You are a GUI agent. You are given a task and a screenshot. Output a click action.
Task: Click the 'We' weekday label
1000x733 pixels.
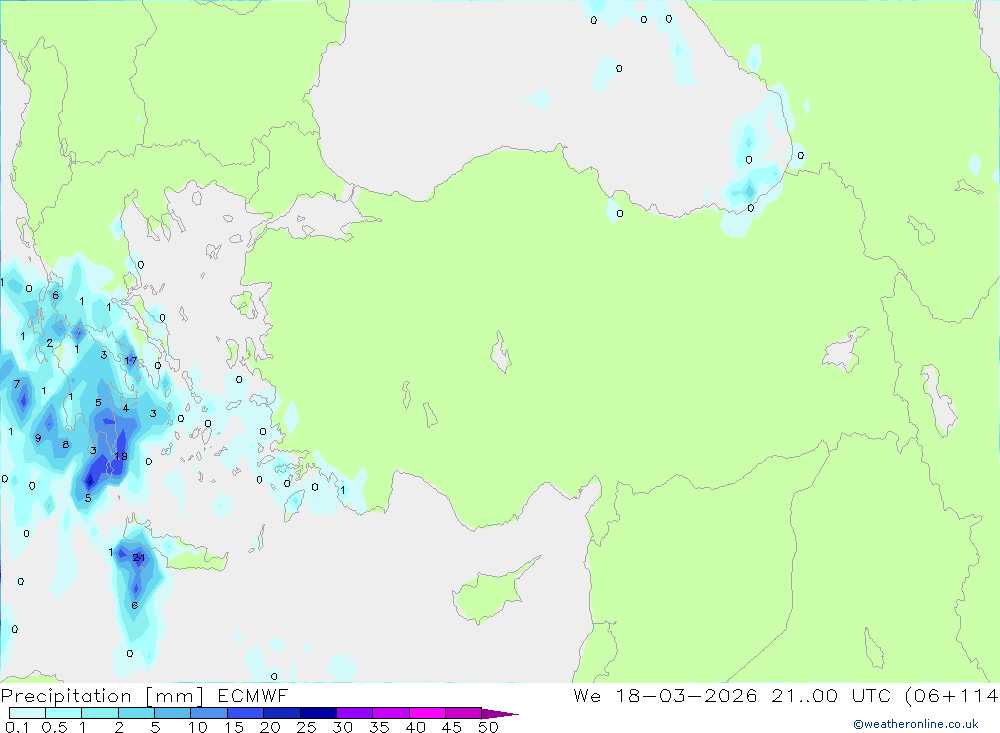click(x=587, y=695)
